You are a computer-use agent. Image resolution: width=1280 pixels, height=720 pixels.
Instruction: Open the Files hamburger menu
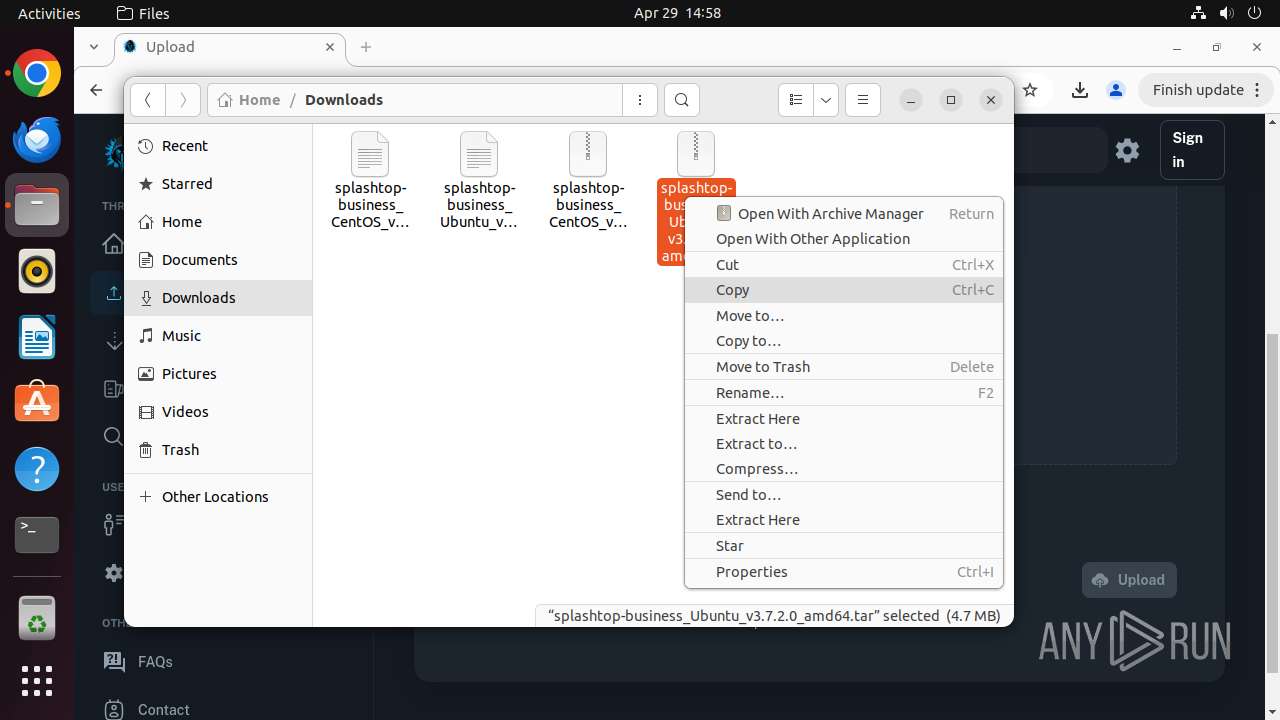(x=862, y=100)
